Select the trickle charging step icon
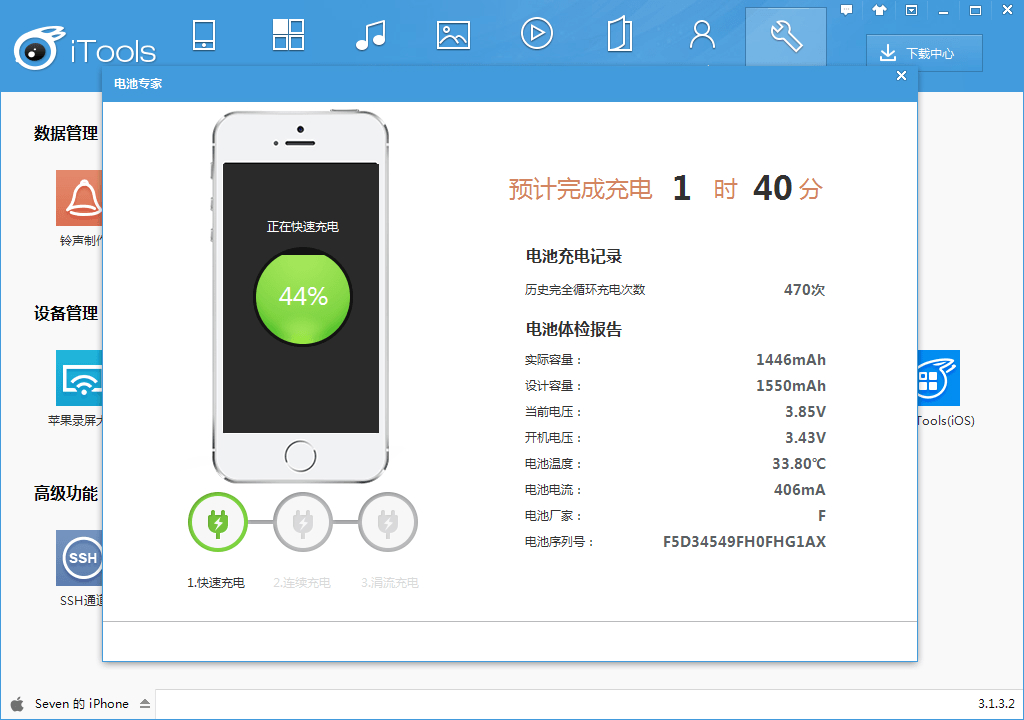Viewport: 1024px width, 720px height. tap(387, 523)
